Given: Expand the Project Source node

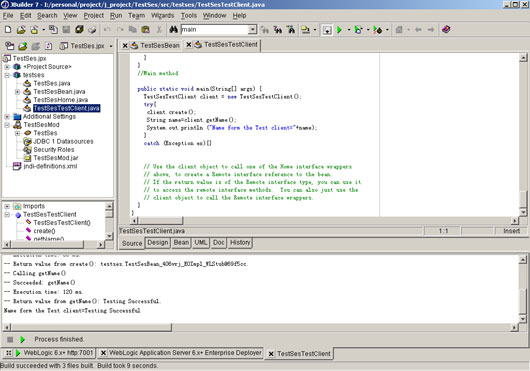Looking at the screenshot, I should [x=7, y=67].
